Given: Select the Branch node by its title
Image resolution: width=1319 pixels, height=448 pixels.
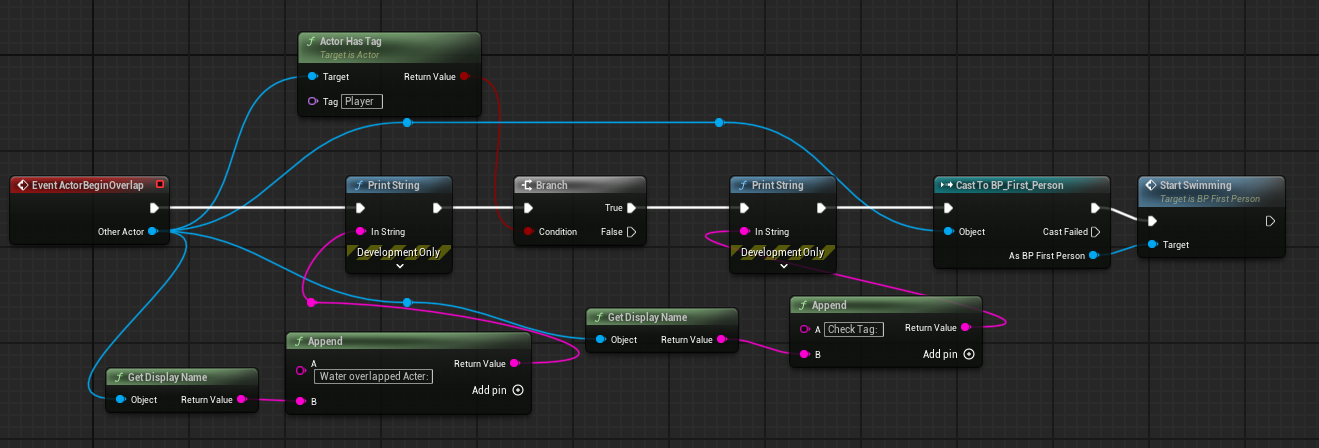Looking at the screenshot, I should 552,185.
